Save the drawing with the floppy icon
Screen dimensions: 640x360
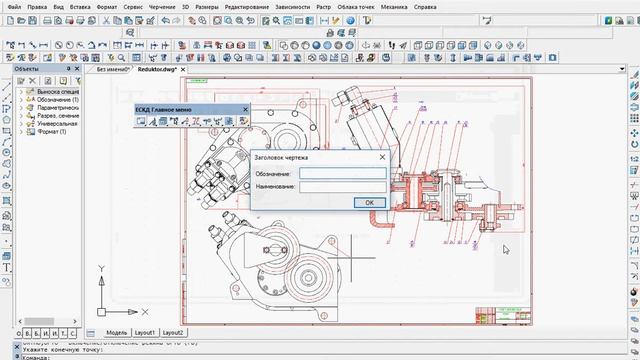[x=32, y=20]
